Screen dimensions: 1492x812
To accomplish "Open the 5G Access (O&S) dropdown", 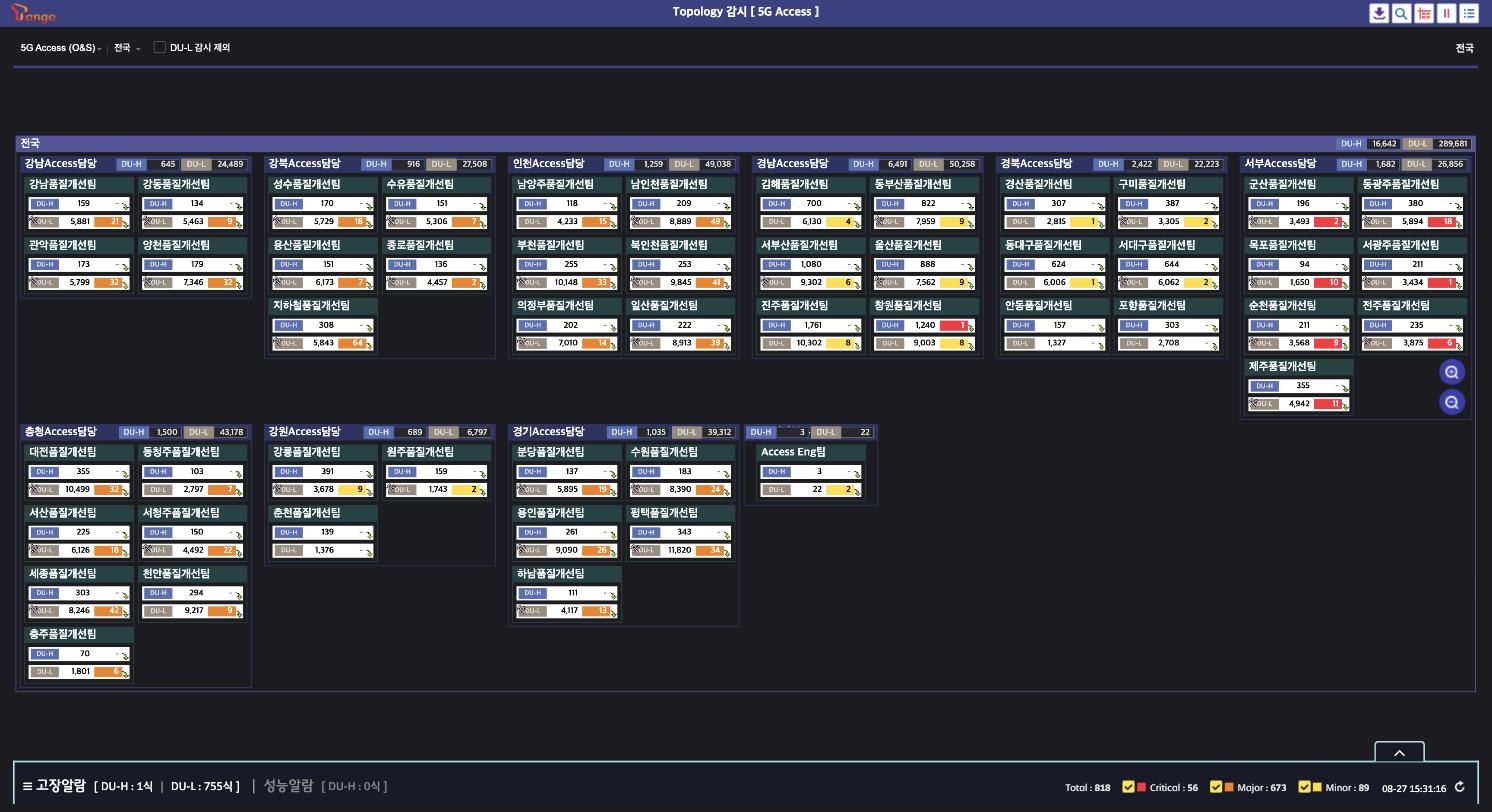I will [x=61, y=48].
